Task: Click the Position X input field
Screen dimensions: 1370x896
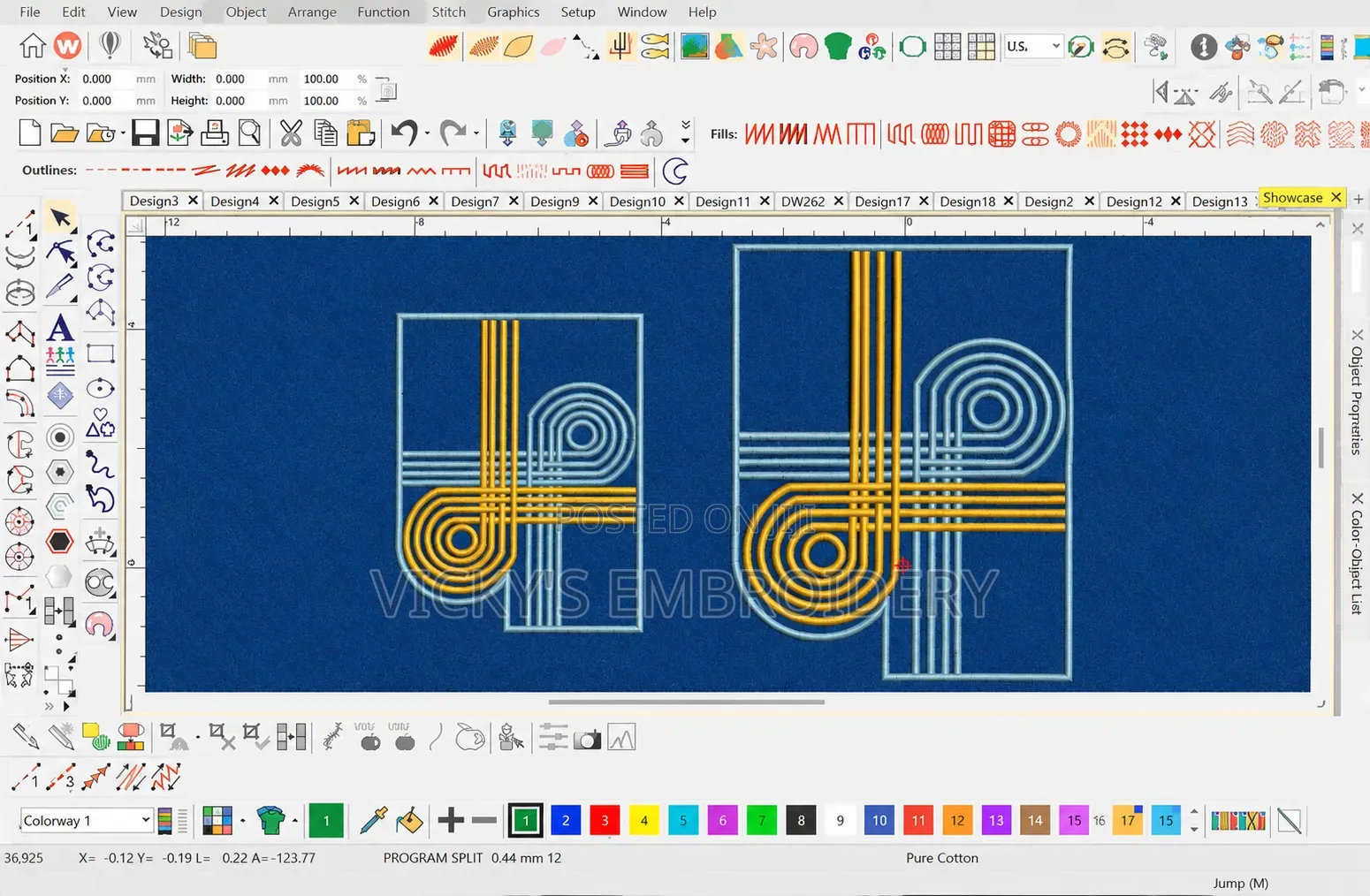Action: point(104,79)
